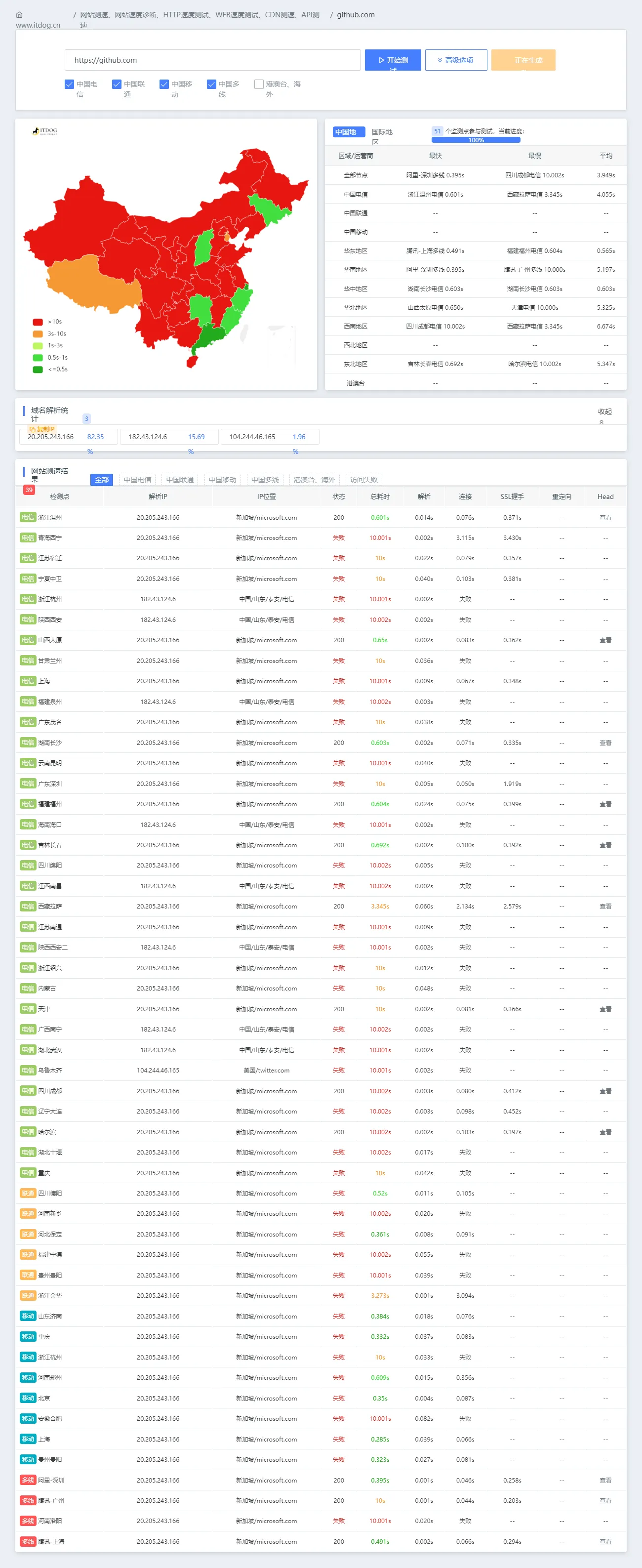Enable the 港澳台、海外 checkbox
This screenshot has height=1568, width=642.
tap(259, 84)
